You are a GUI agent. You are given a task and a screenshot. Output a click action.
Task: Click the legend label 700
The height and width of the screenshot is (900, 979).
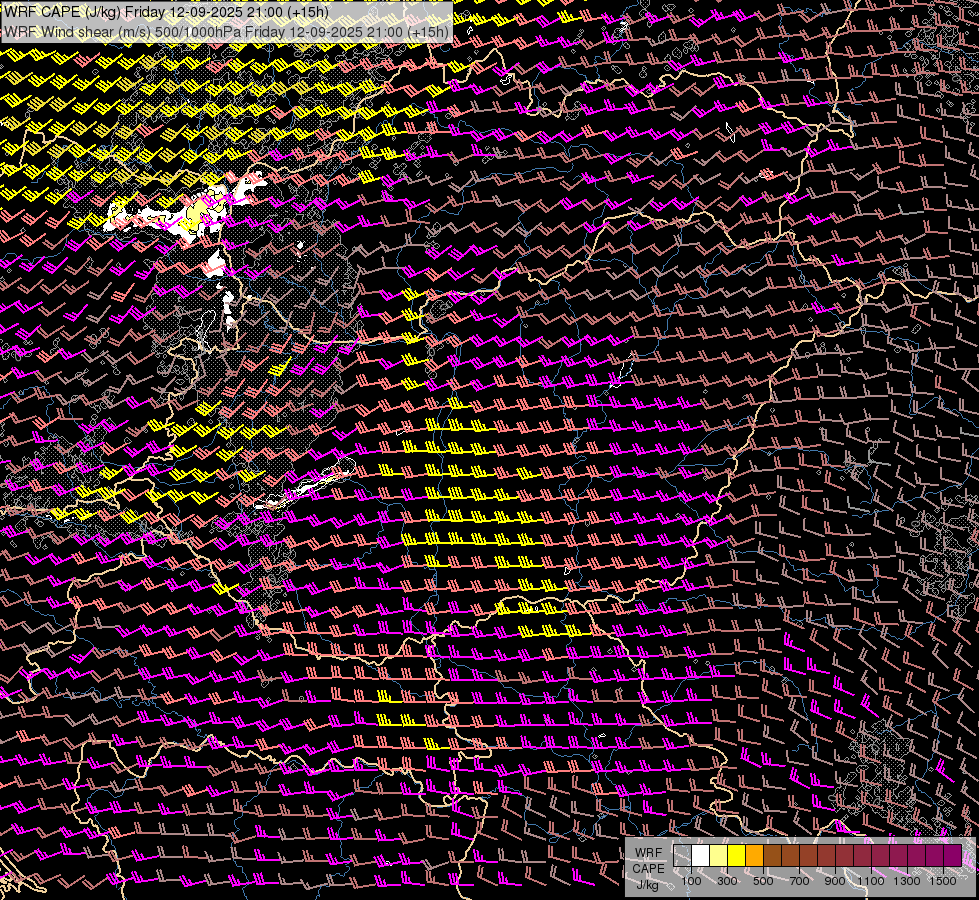click(799, 881)
